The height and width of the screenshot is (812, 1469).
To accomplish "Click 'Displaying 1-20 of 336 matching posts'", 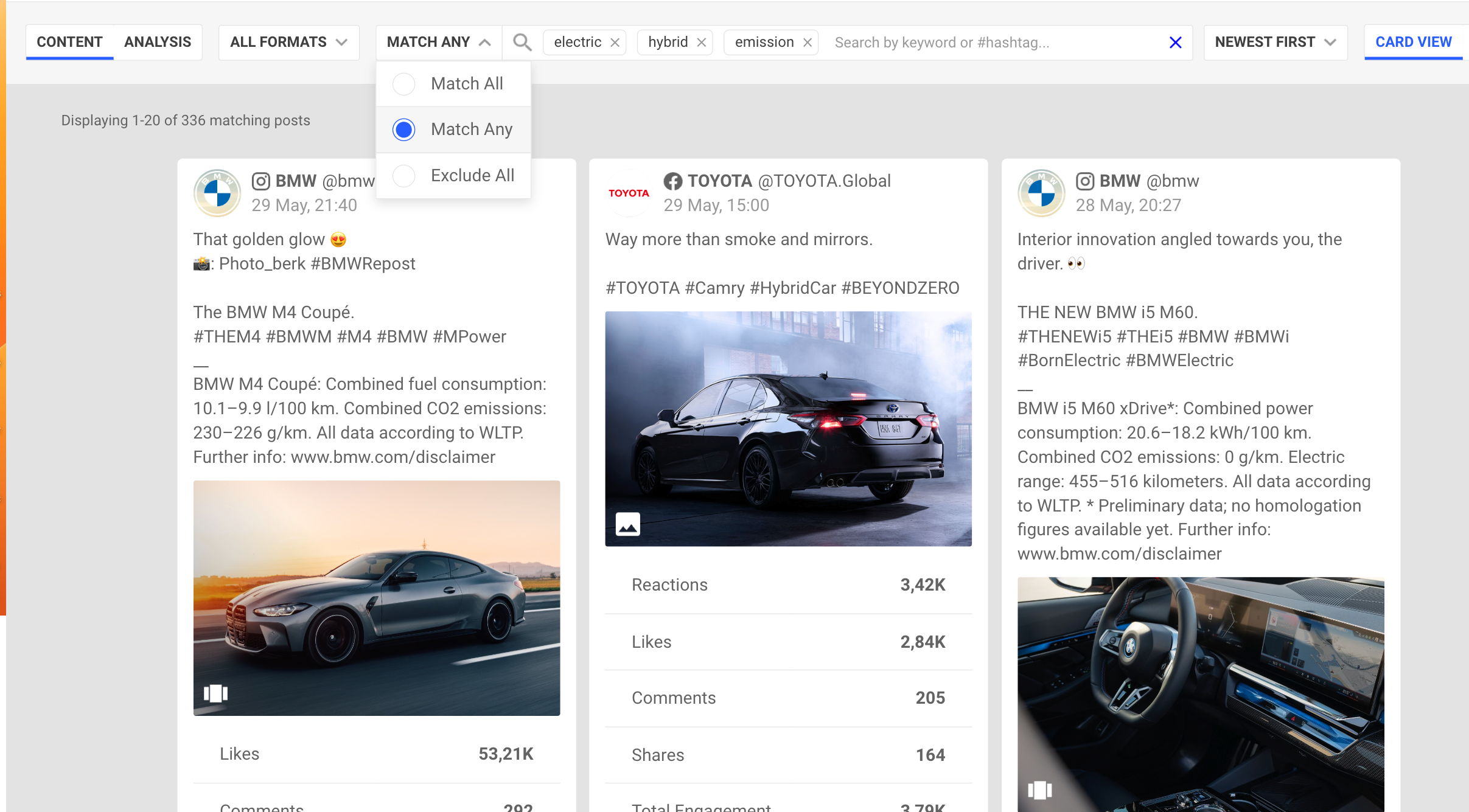I will (186, 120).
